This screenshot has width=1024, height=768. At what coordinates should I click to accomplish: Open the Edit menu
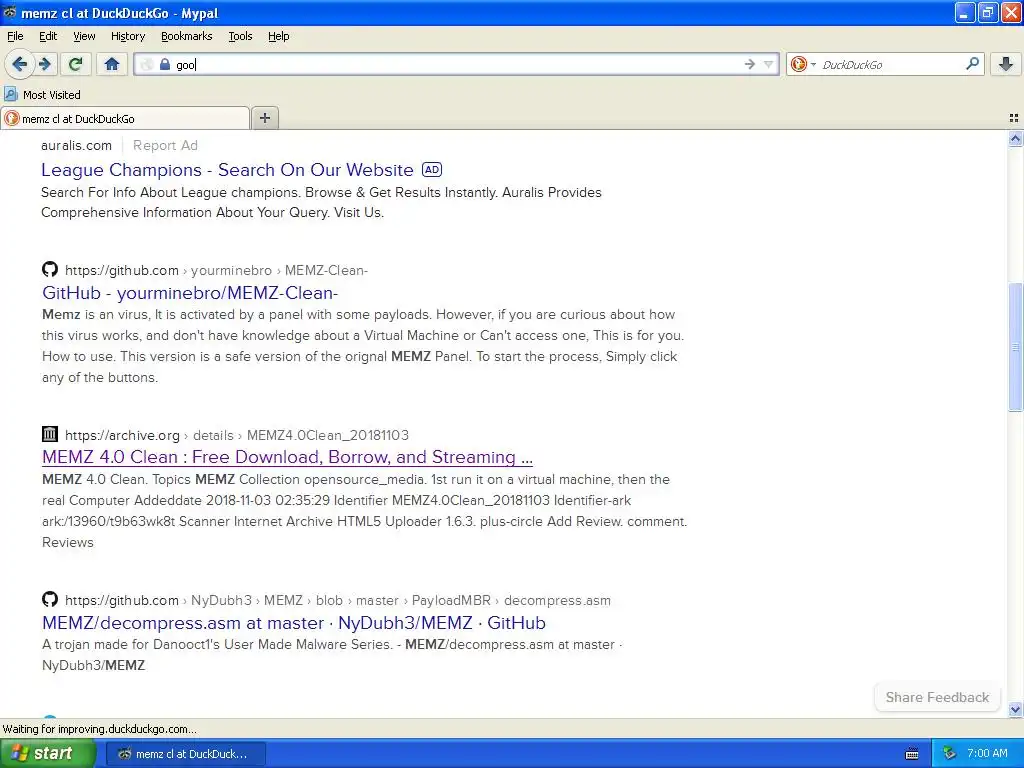pos(48,36)
